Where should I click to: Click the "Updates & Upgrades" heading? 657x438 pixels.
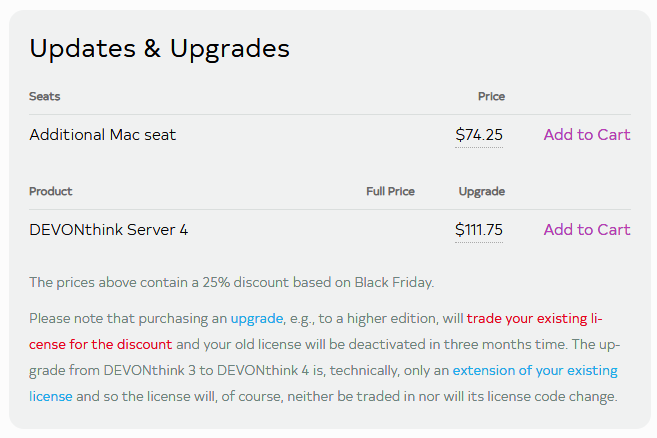160,48
